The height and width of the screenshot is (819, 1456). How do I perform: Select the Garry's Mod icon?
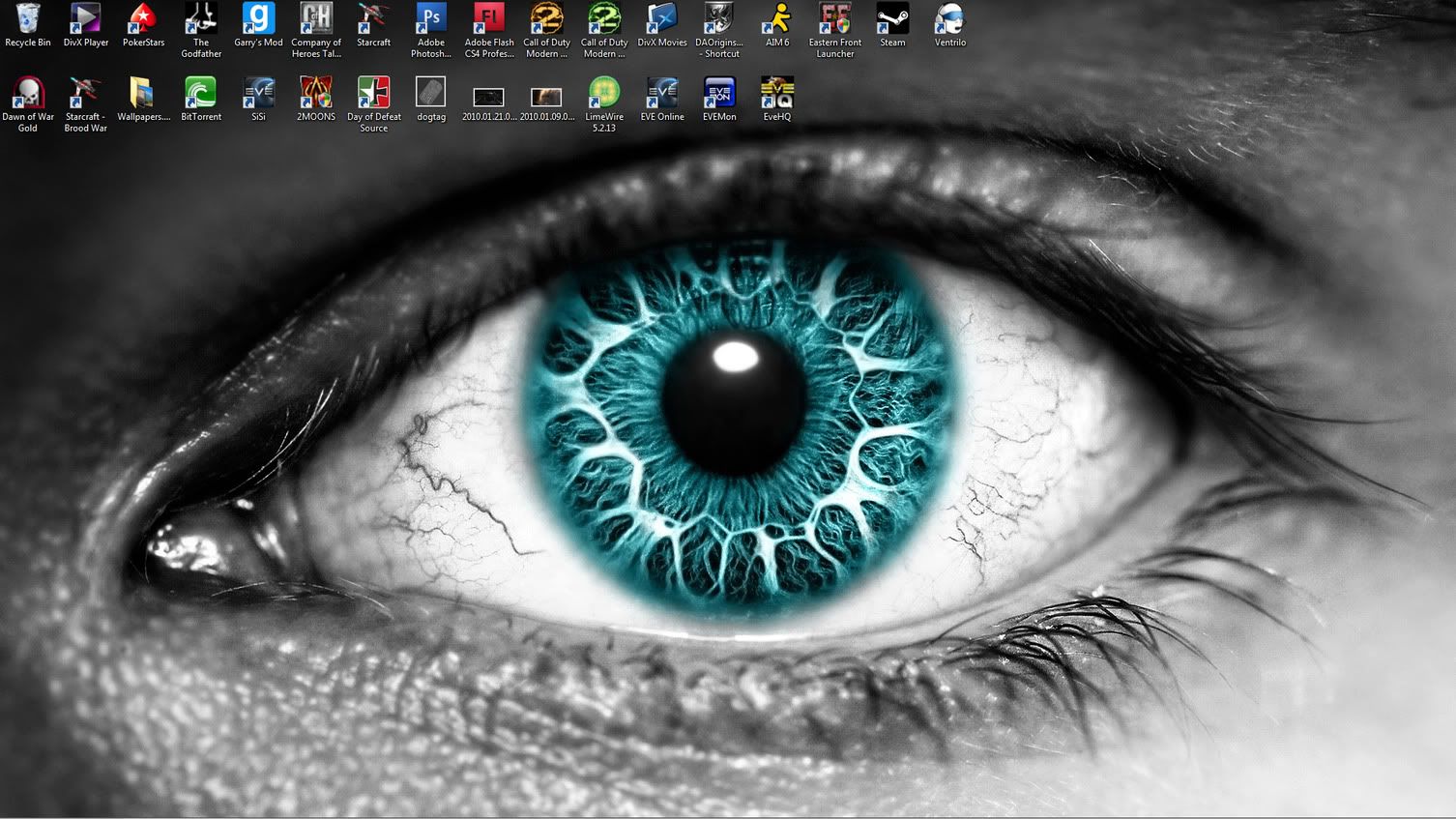click(258, 18)
